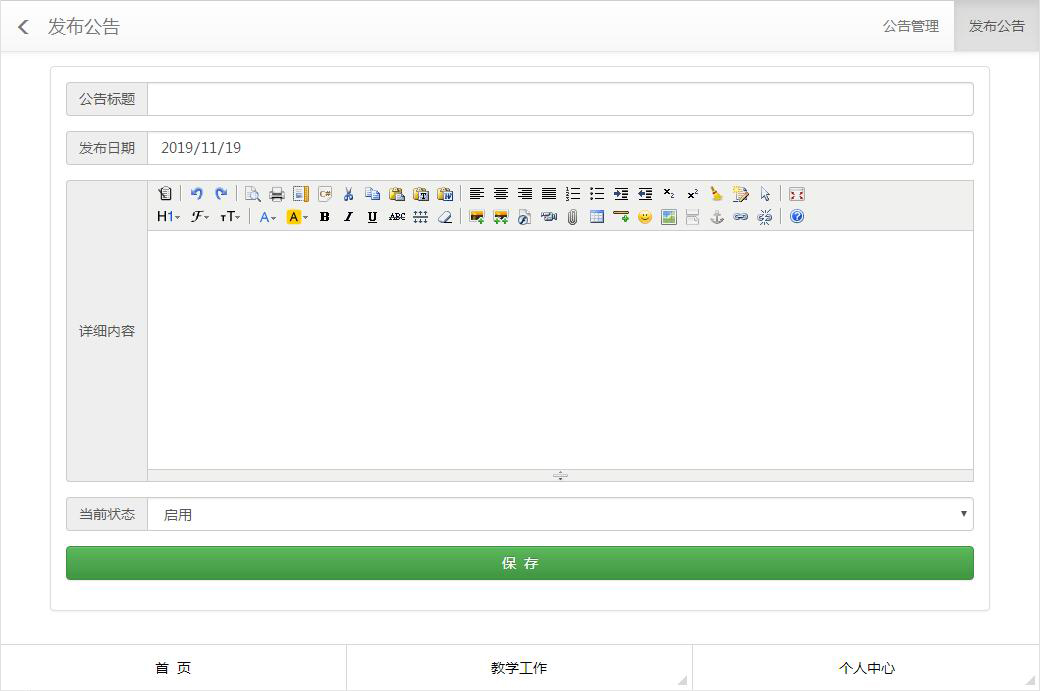Click the undo icon in editor toolbar

(197, 194)
